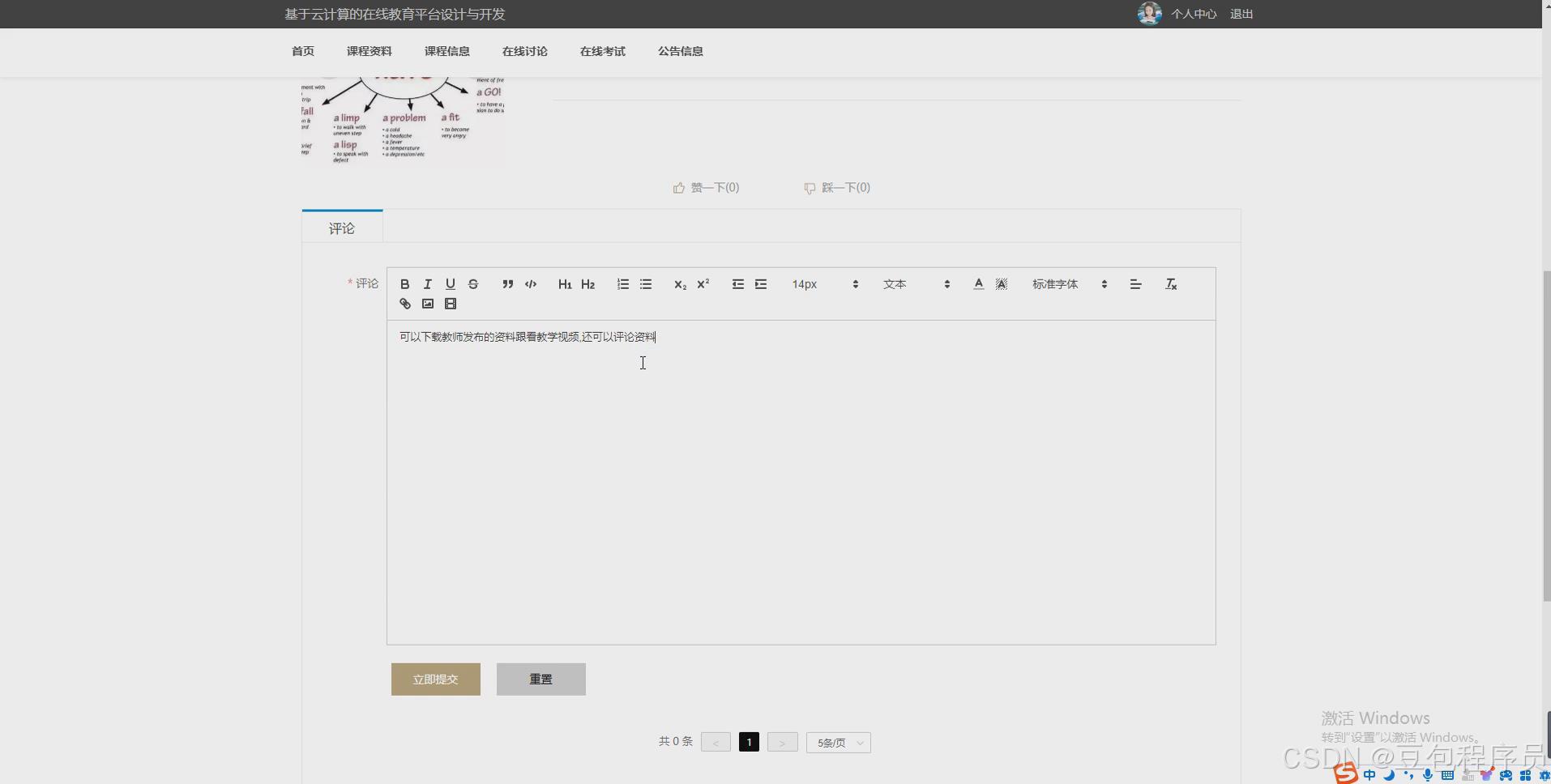This screenshot has width=1551, height=784.
Task: Open the 5条/页 page size selector
Action: (839, 742)
